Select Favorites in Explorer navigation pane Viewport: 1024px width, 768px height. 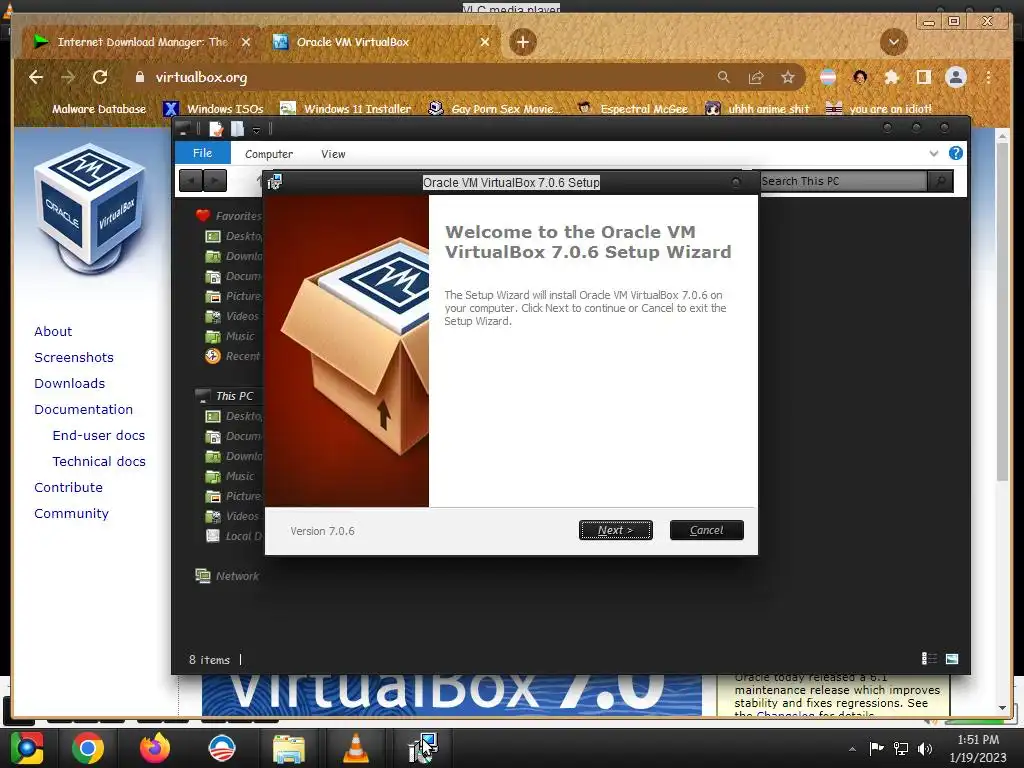point(229,216)
